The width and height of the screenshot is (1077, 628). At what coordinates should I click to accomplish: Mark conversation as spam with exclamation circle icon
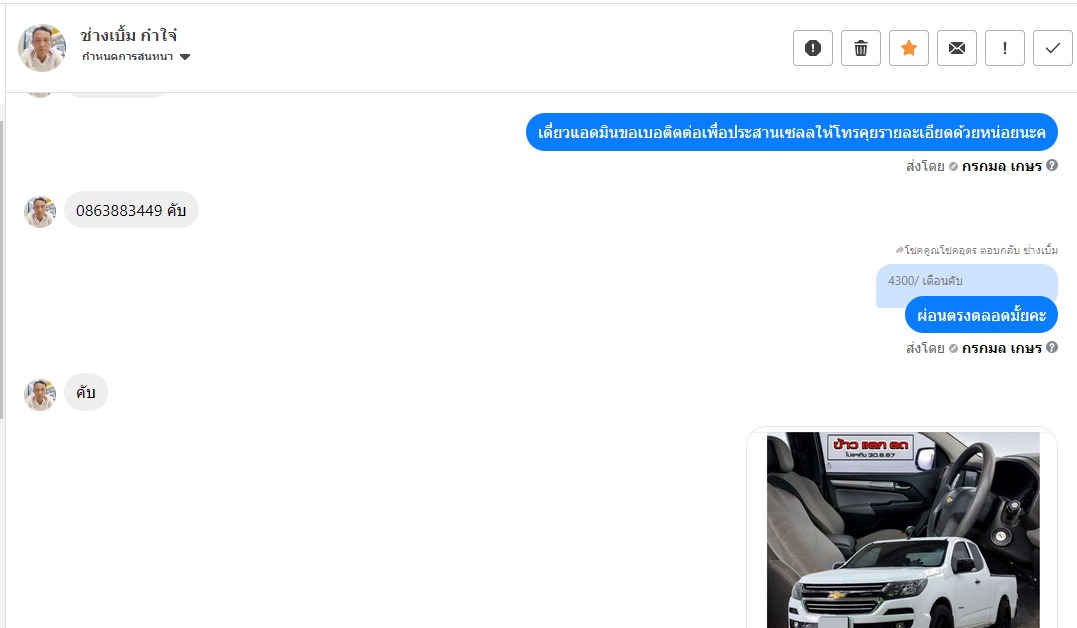point(813,48)
